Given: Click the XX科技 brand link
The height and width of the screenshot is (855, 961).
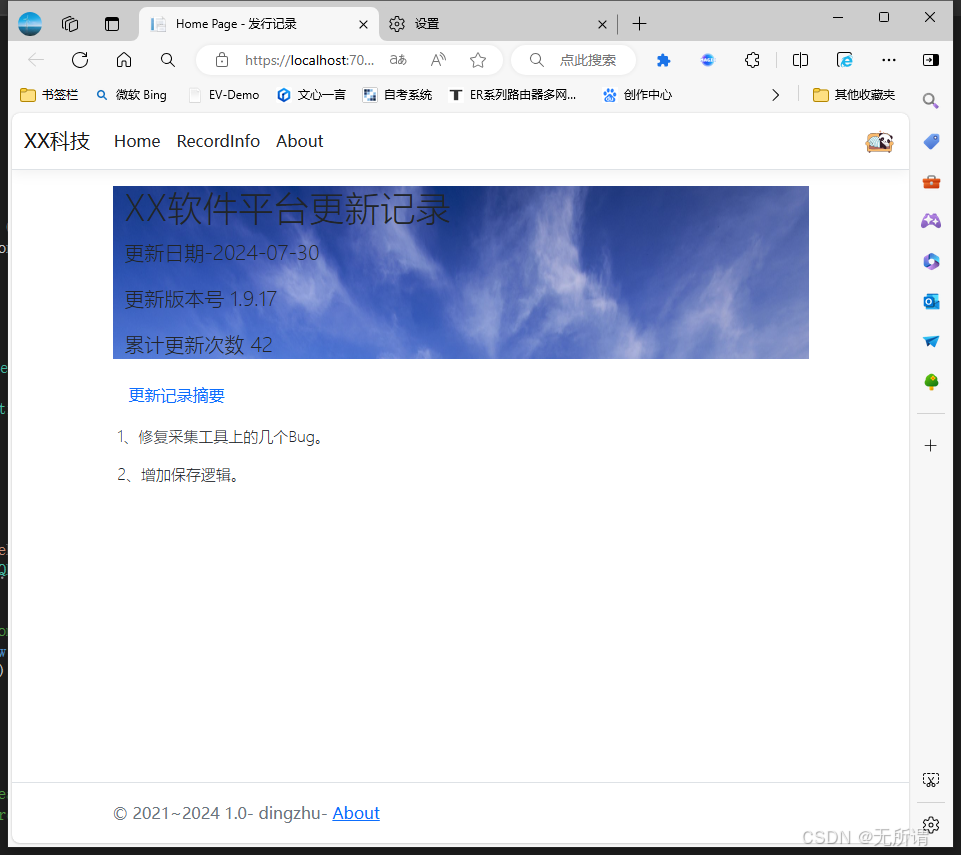Looking at the screenshot, I should 57,142.
